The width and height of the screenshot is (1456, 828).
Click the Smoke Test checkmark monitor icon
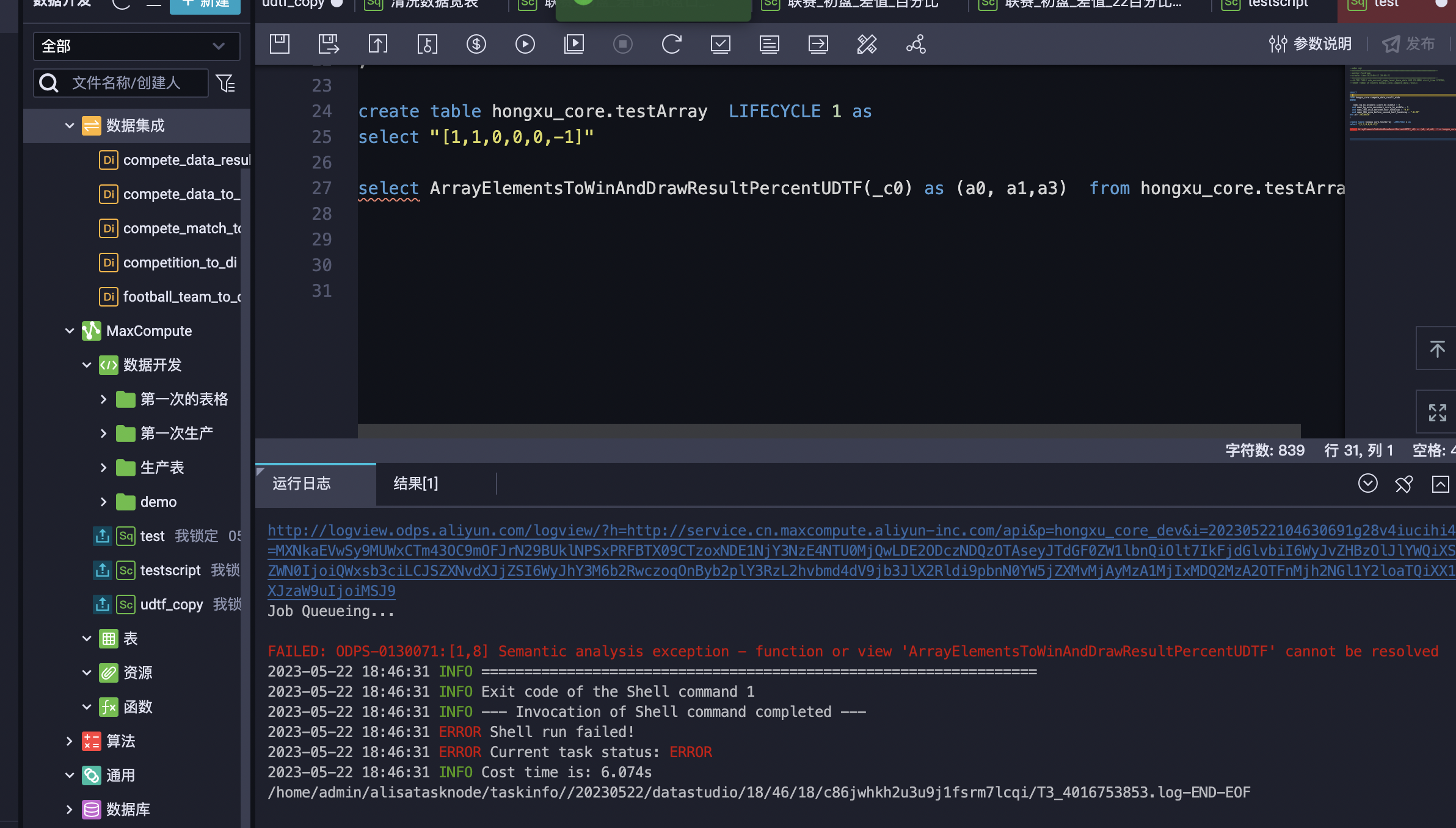click(x=720, y=44)
